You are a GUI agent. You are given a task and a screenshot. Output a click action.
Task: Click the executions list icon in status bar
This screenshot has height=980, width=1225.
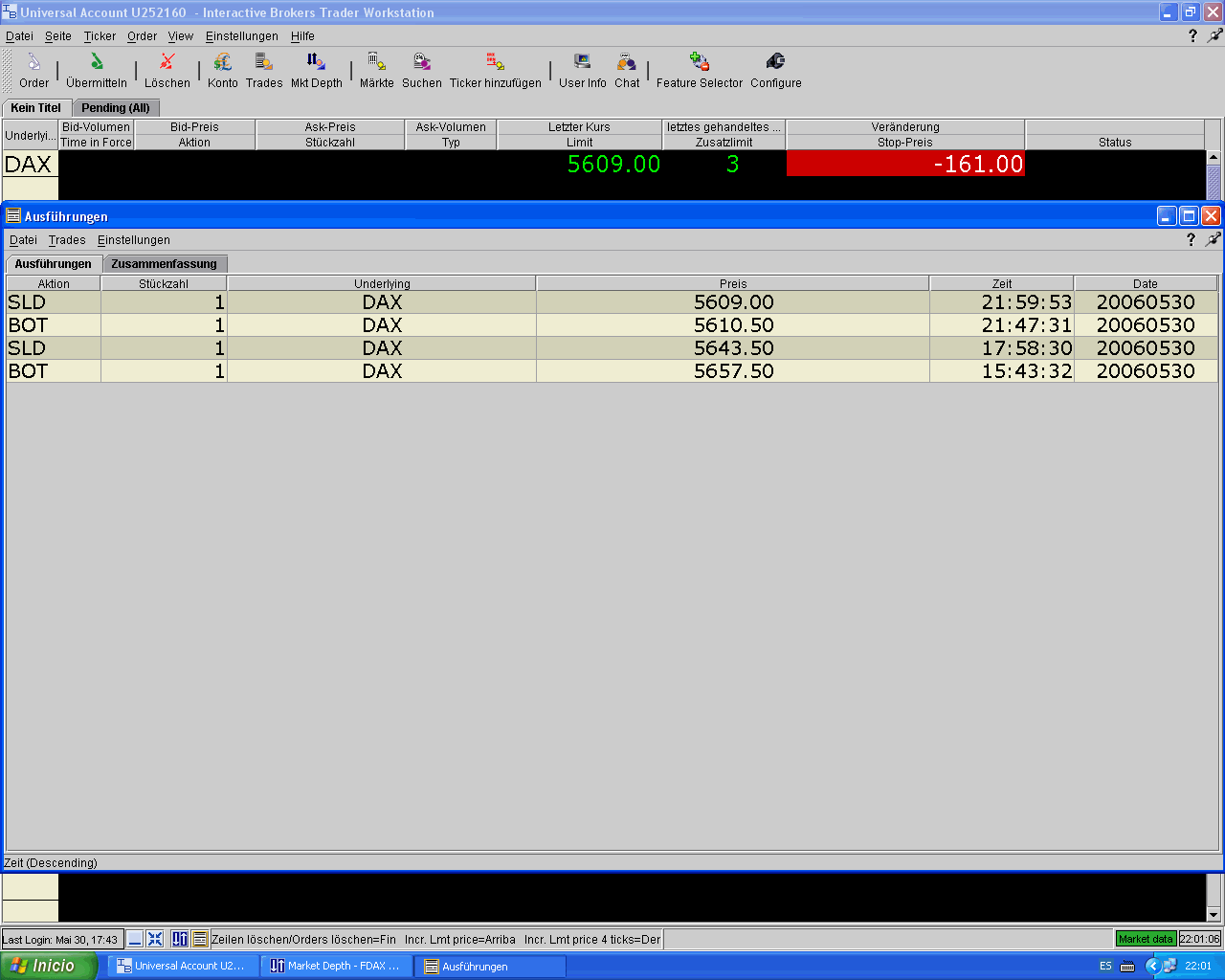click(199, 939)
